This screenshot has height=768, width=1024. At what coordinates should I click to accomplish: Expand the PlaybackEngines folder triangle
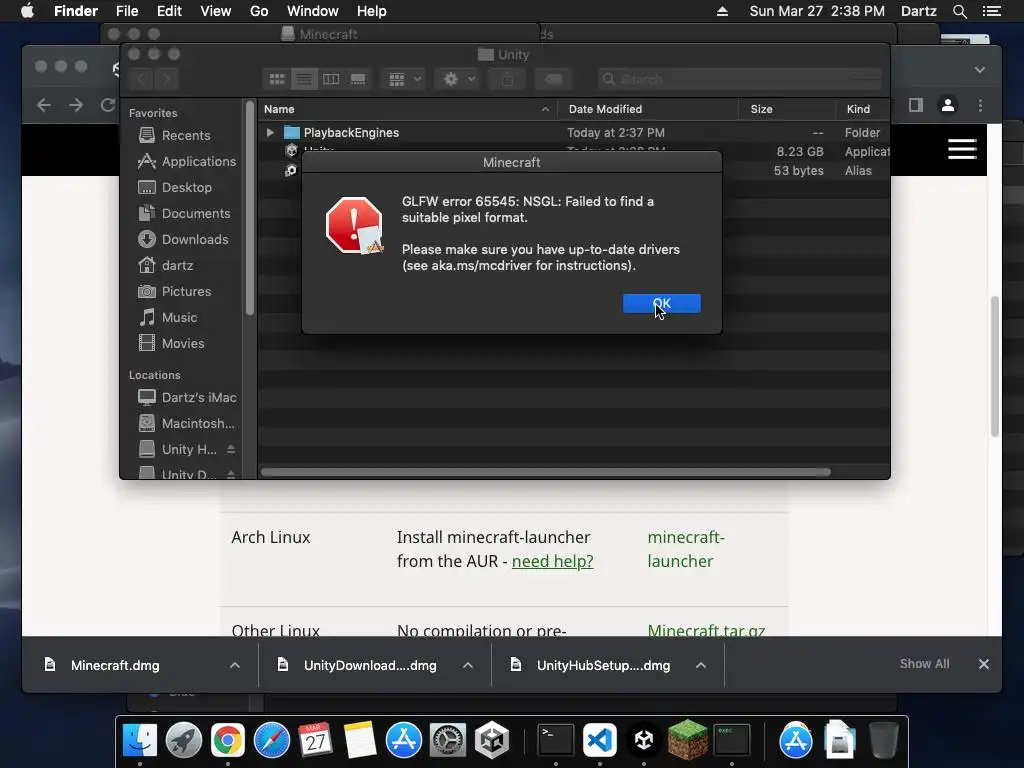tap(270, 133)
